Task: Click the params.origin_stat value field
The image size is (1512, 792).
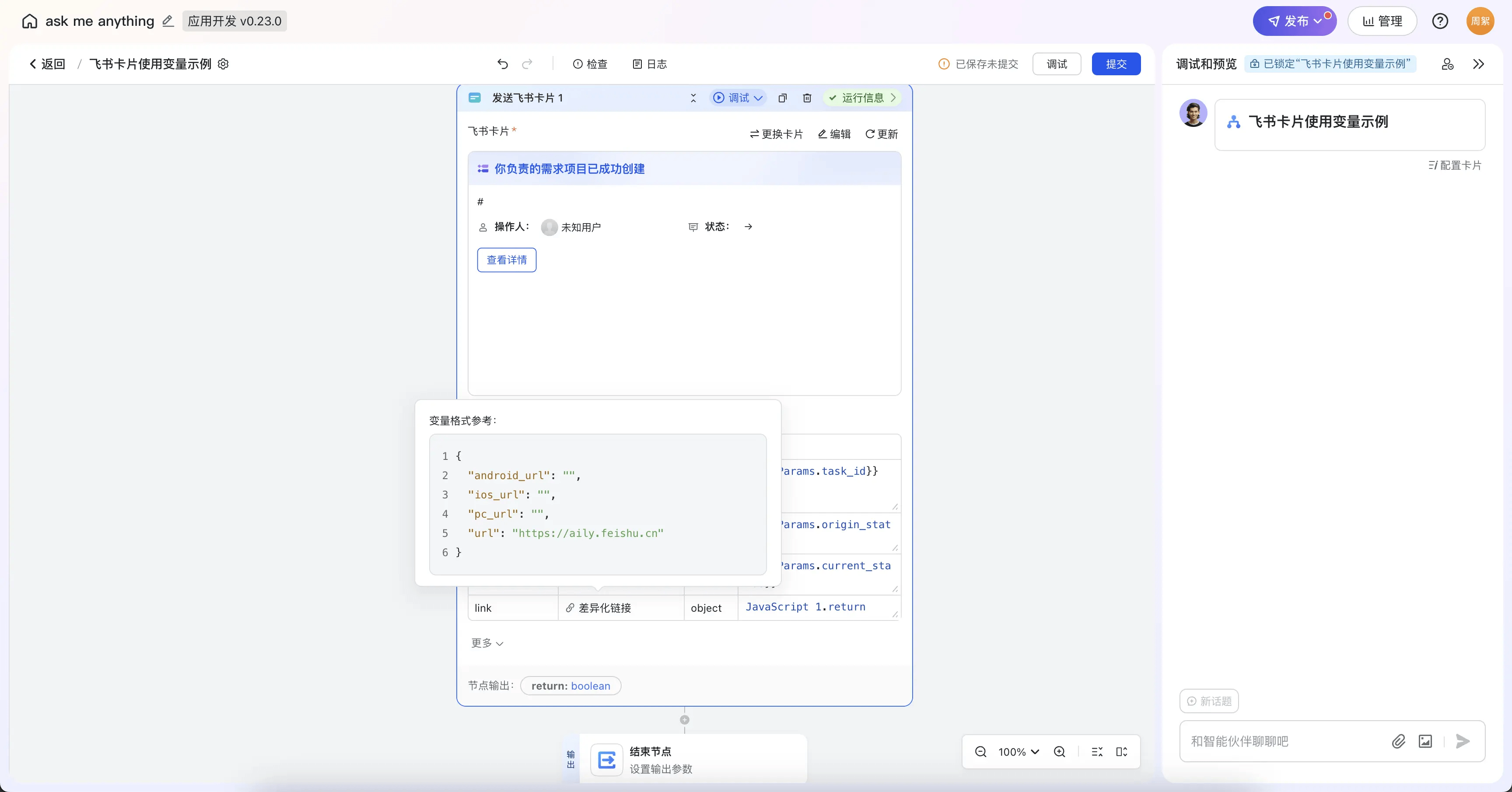Action: click(x=840, y=532)
